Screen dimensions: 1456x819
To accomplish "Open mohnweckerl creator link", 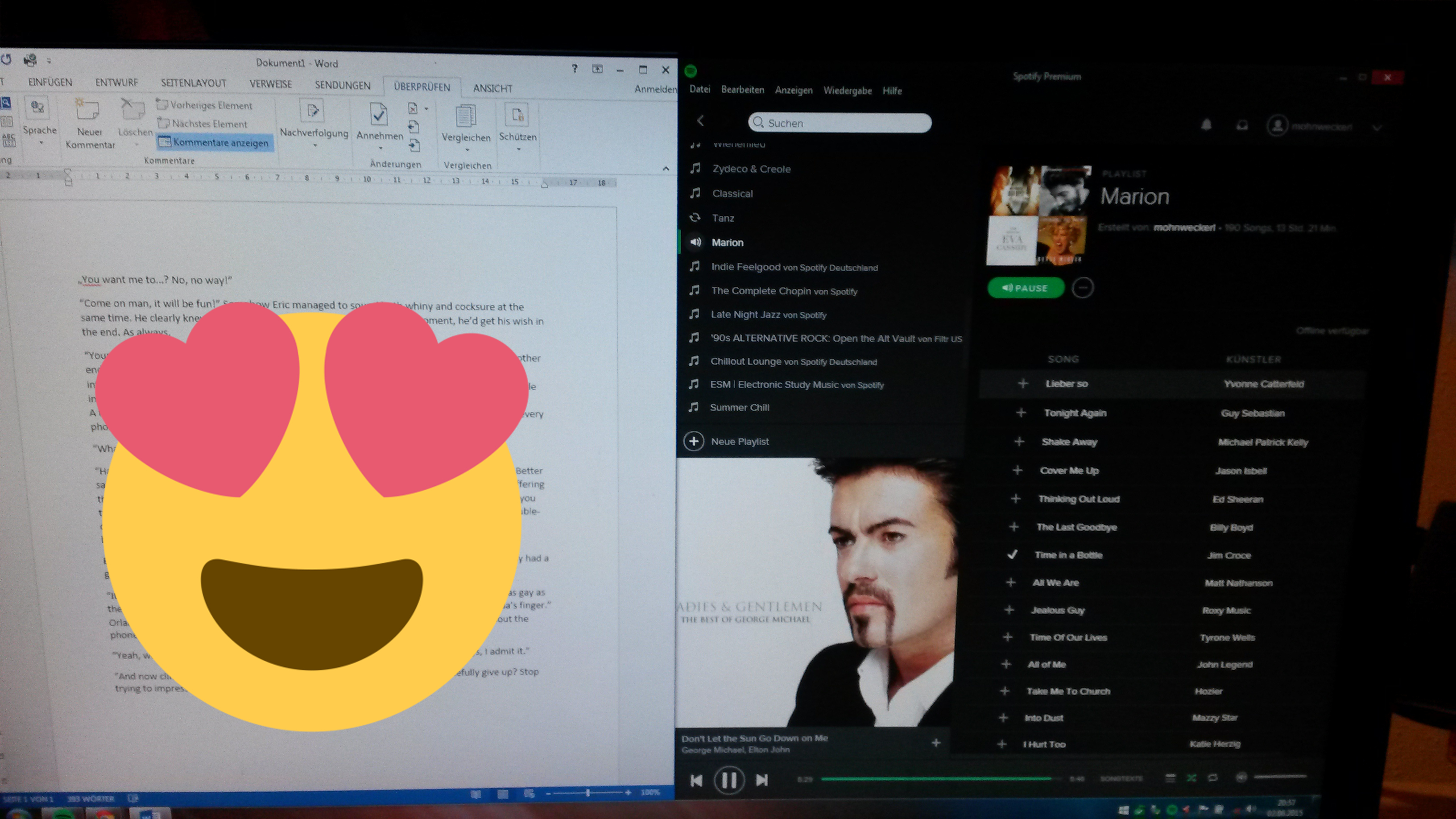I will 1184,227.
